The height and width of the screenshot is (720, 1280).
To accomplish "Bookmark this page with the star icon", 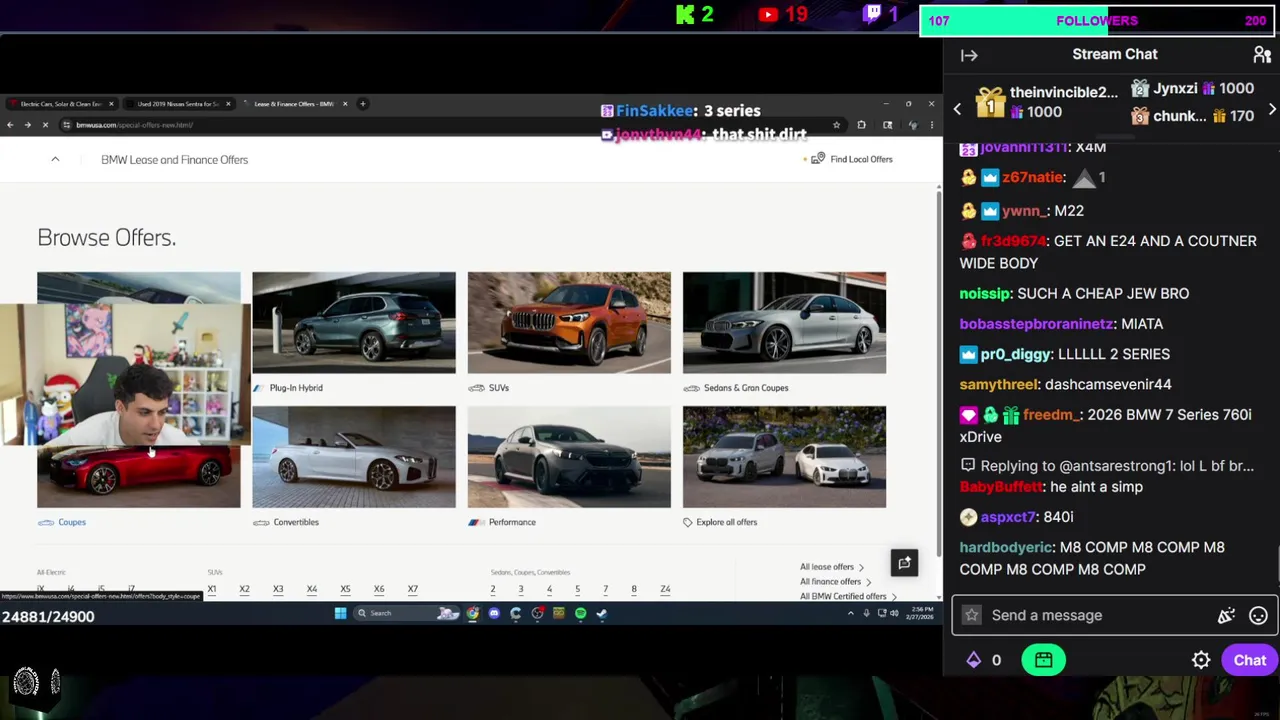I will coord(836,125).
